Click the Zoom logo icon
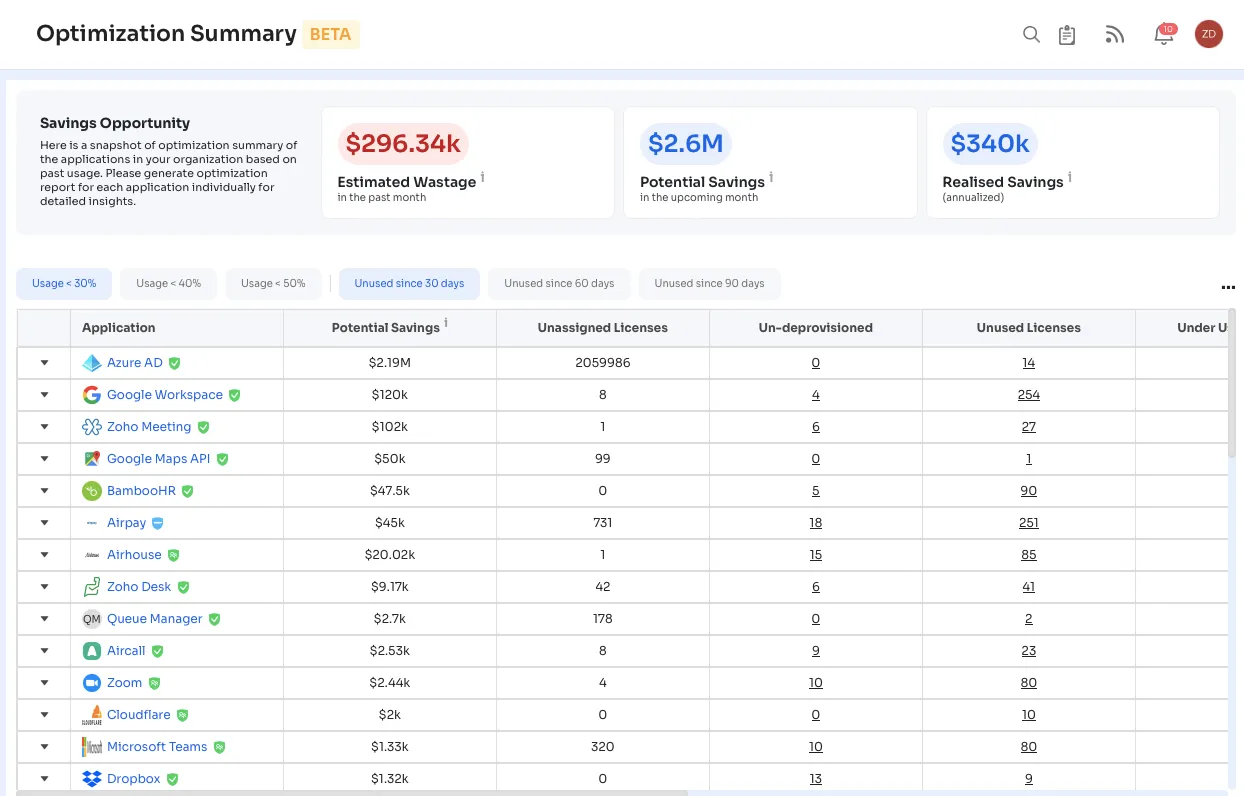The height and width of the screenshot is (796, 1244). (x=92, y=683)
